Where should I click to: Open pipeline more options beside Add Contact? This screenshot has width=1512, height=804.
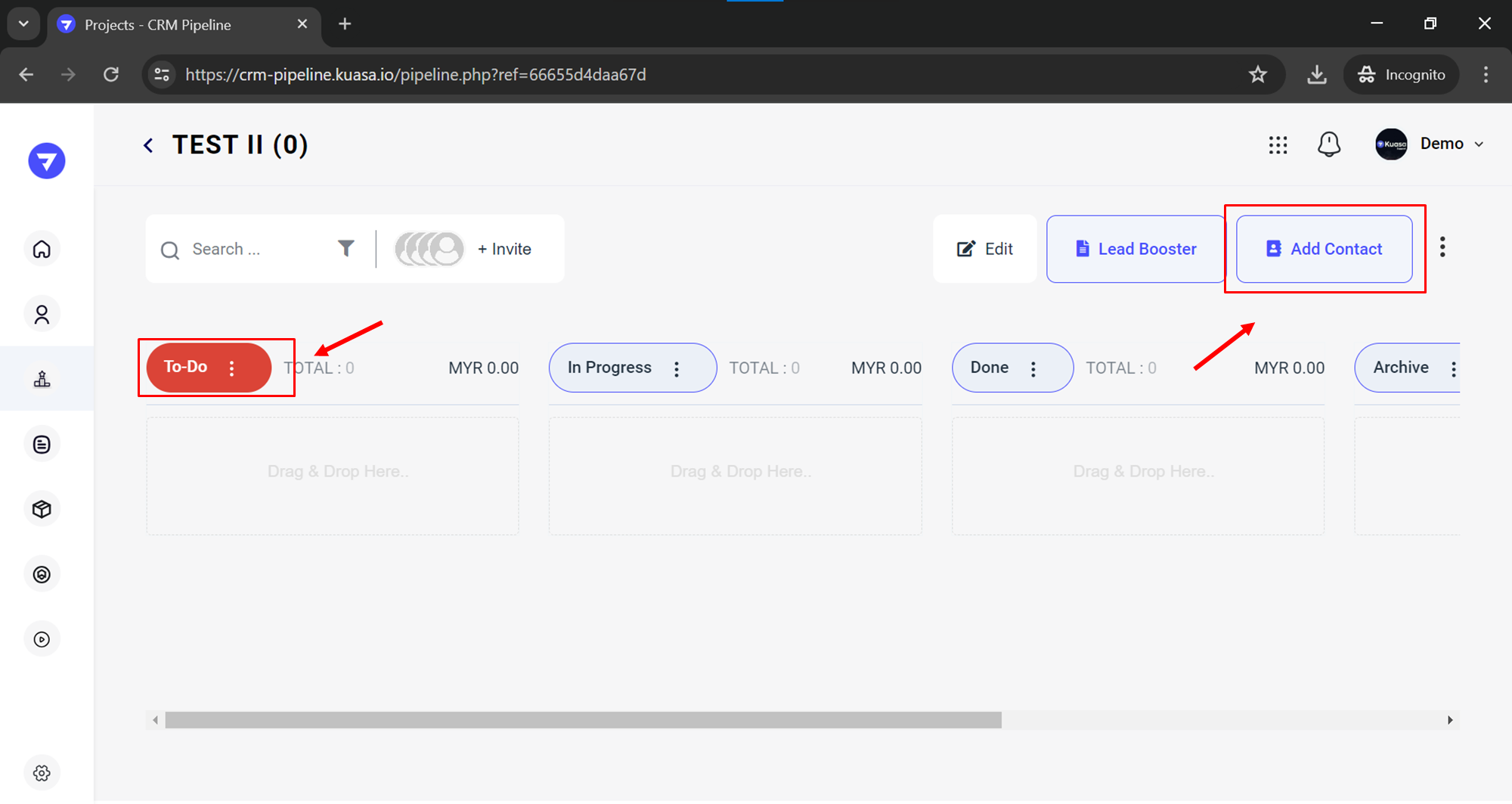[1442, 247]
